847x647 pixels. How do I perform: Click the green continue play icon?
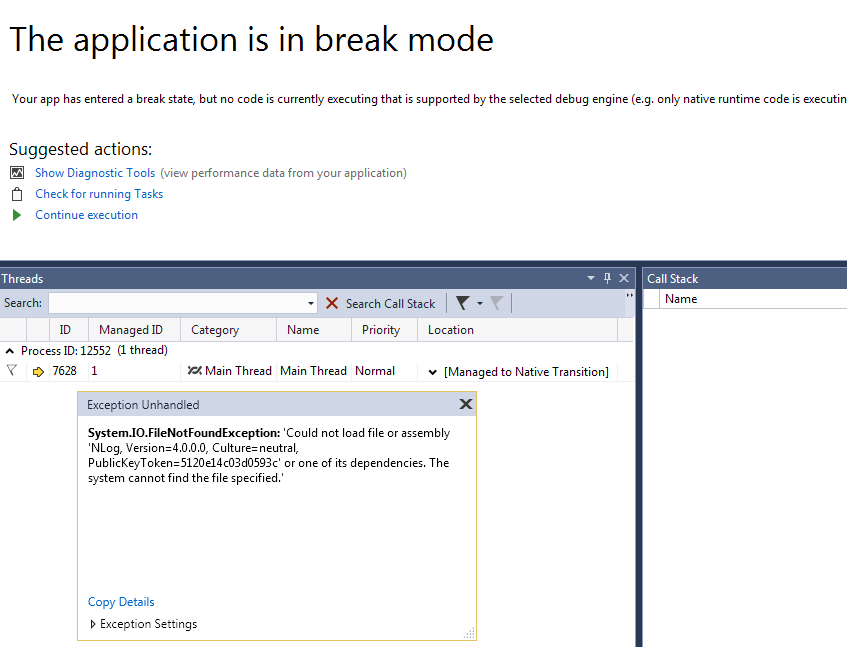point(17,215)
